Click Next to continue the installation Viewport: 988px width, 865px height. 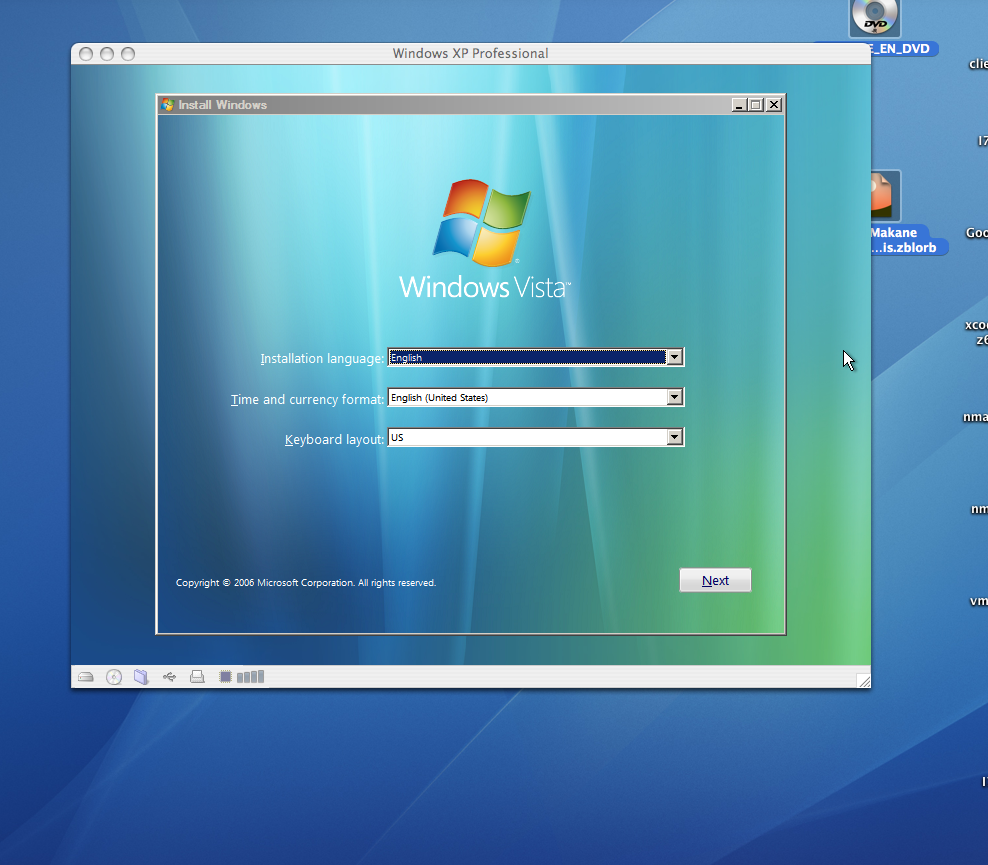715,580
